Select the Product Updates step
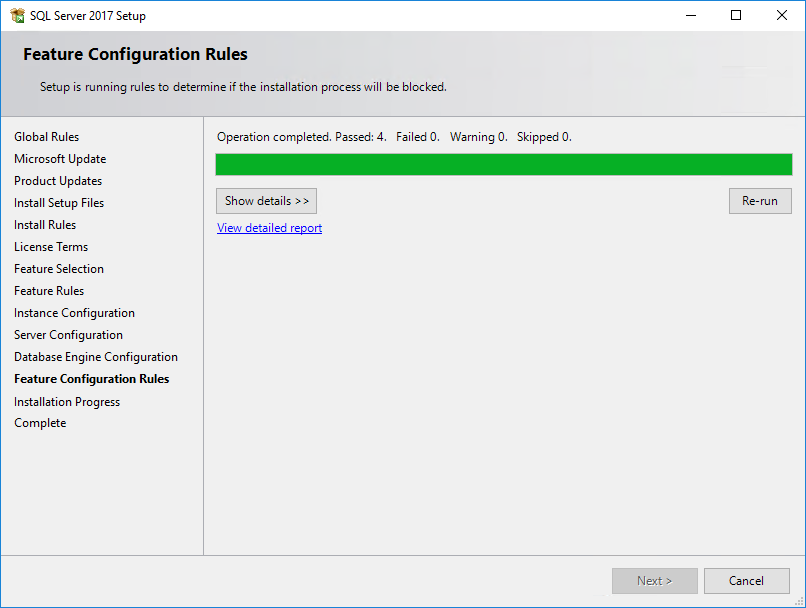 click(58, 181)
